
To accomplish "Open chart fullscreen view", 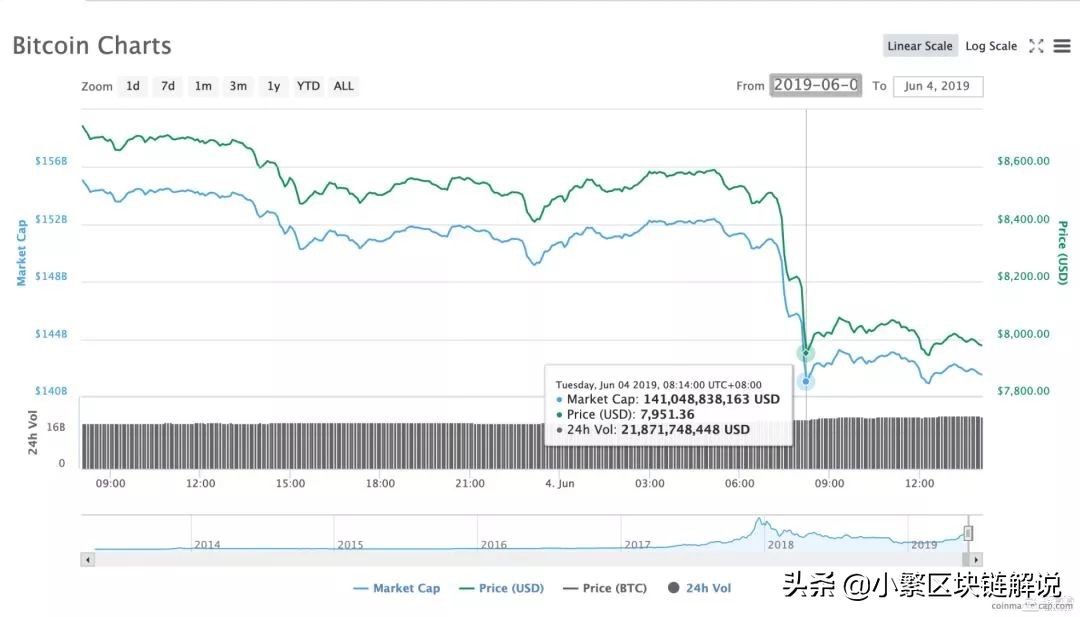I will pyautogui.click(x=1036, y=45).
